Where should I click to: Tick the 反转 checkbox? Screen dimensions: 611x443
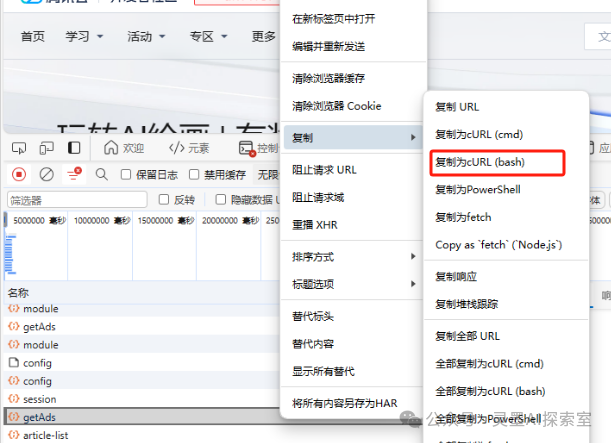point(164,200)
